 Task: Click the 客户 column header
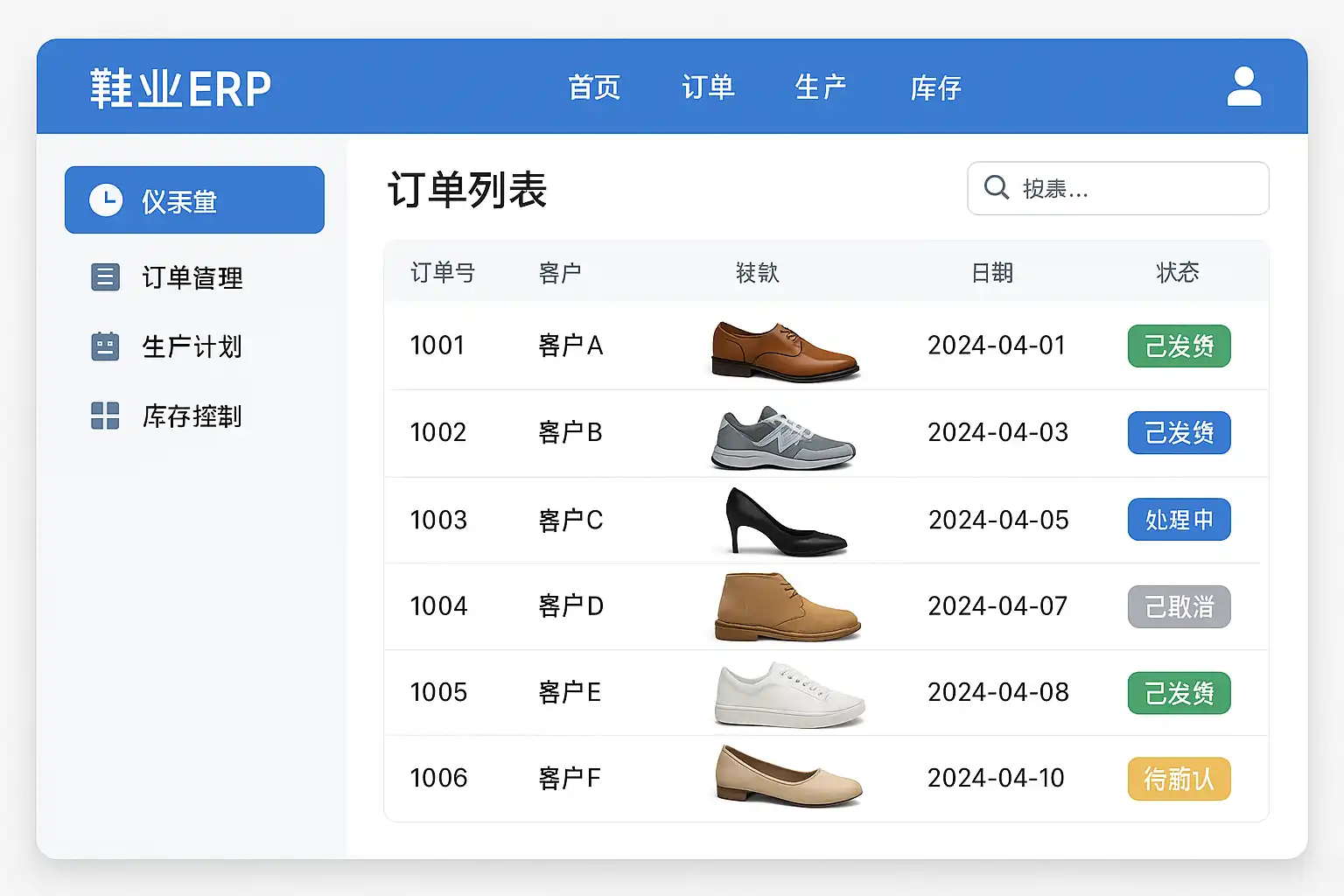coord(560,273)
